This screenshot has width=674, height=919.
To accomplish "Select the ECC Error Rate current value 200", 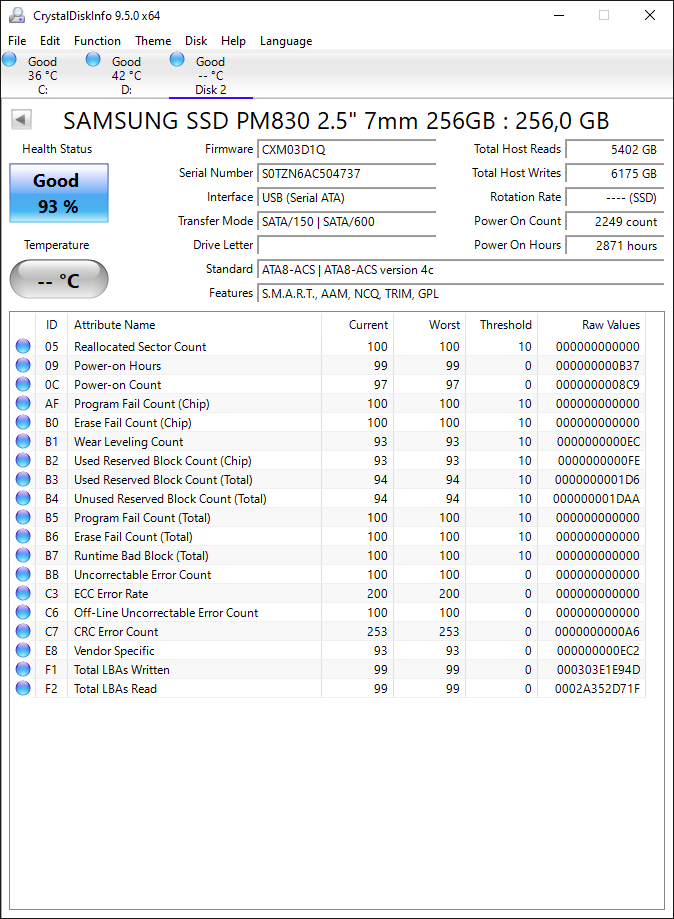I will click(377, 594).
